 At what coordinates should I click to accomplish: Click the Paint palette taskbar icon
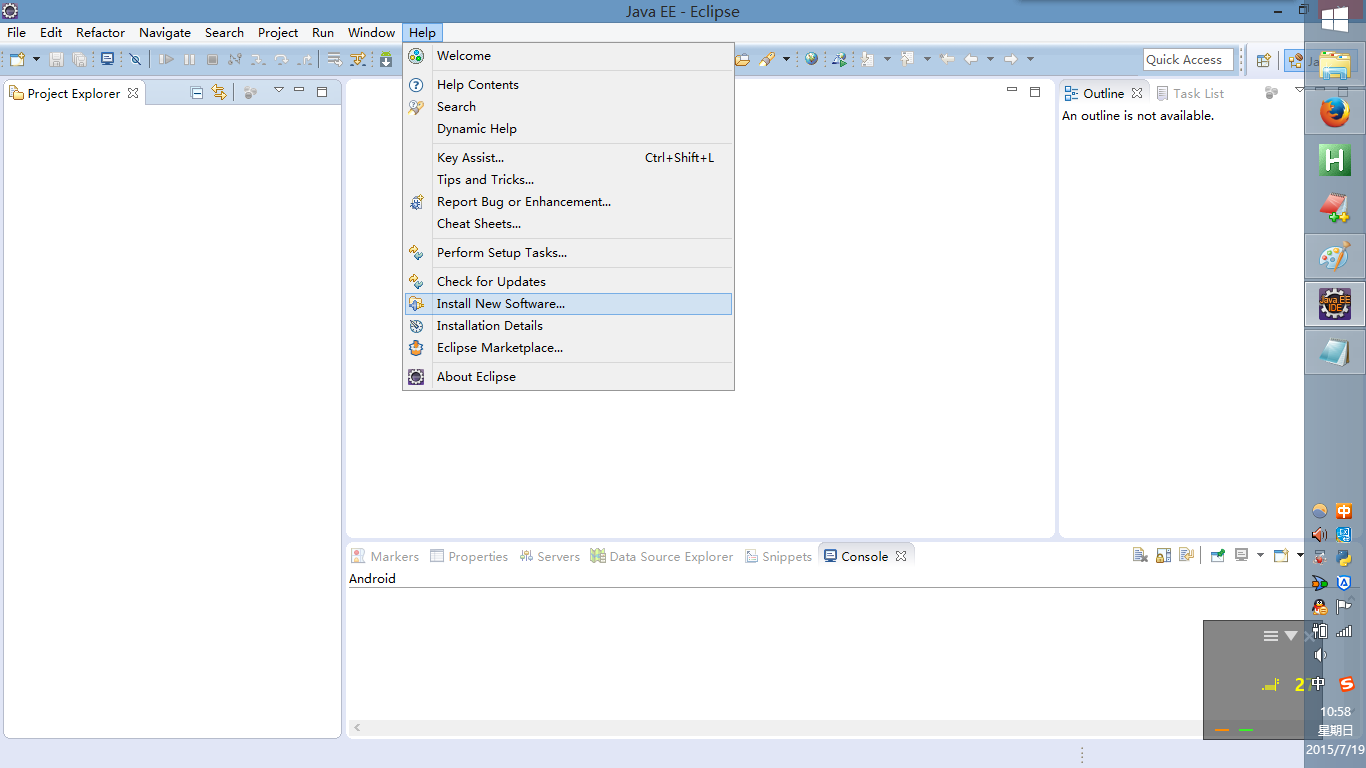[1334, 256]
